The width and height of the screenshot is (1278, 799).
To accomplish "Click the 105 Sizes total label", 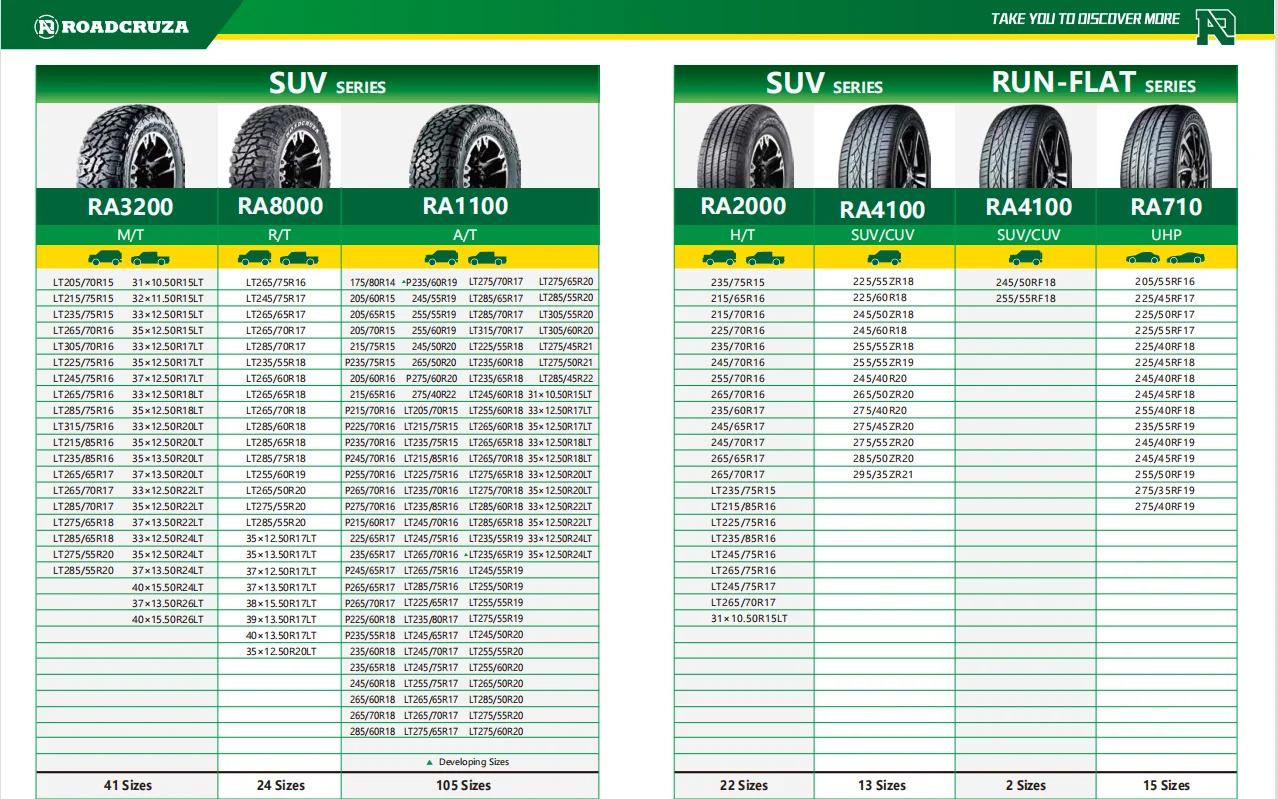I will point(463,785).
